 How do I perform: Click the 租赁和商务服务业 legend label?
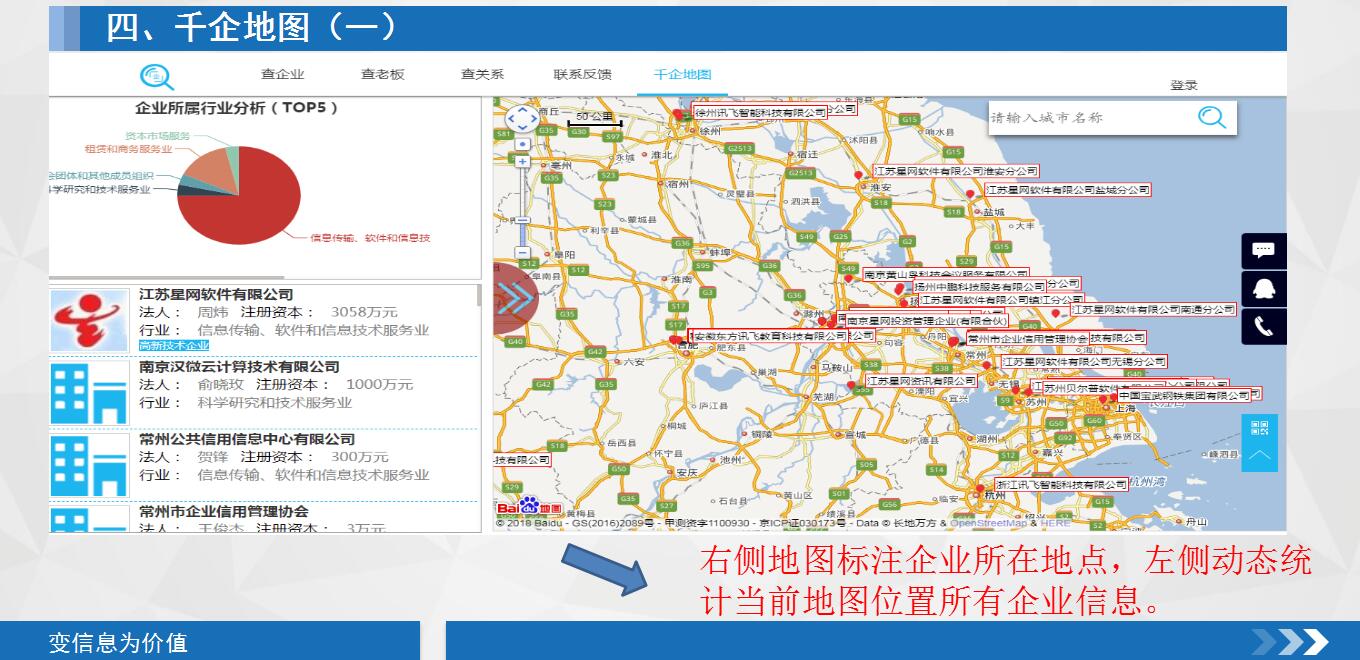tap(128, 149)
